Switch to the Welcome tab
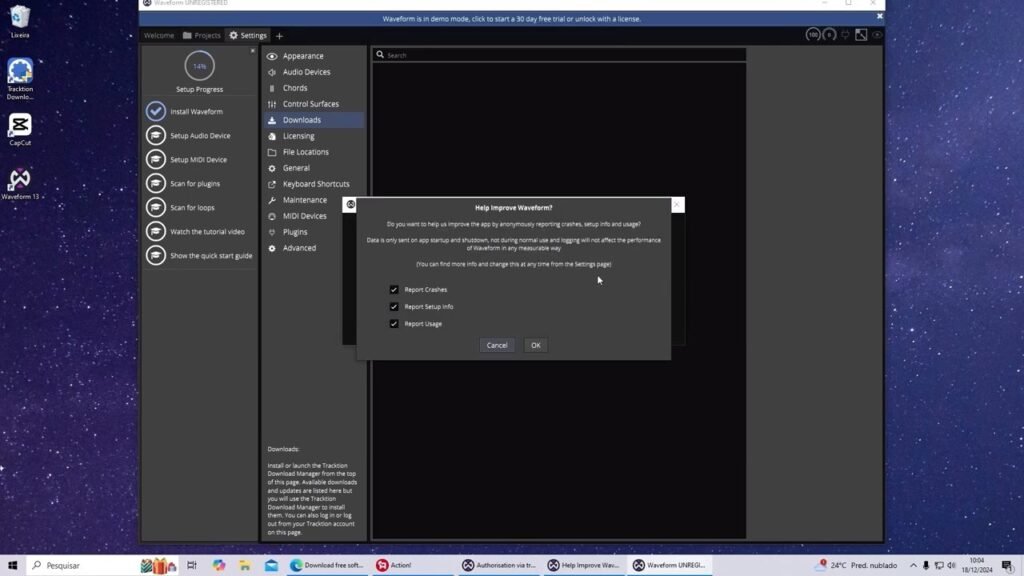The image size is (1024, 576). point(159,35)
